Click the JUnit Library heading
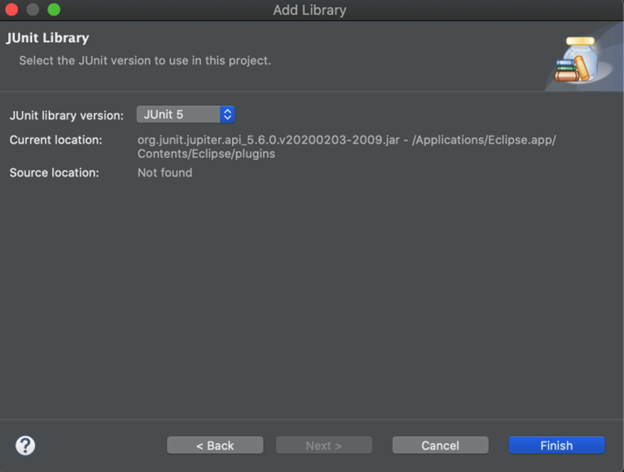The width and height of the screenshot is (624, 472). pyautogui.click(x=47, y=38)
